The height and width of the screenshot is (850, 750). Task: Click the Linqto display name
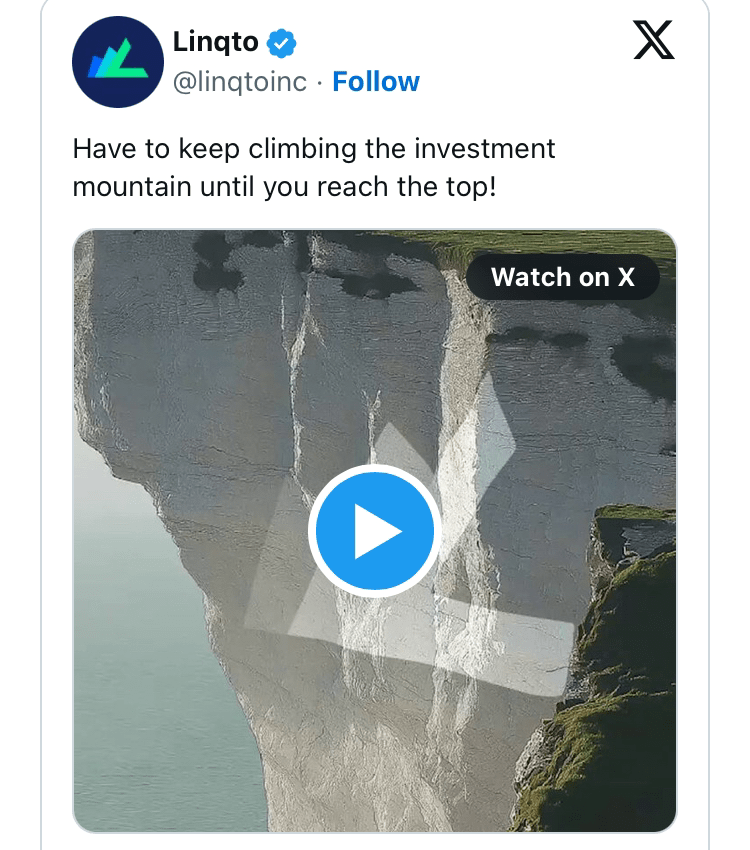pos(215,42)
